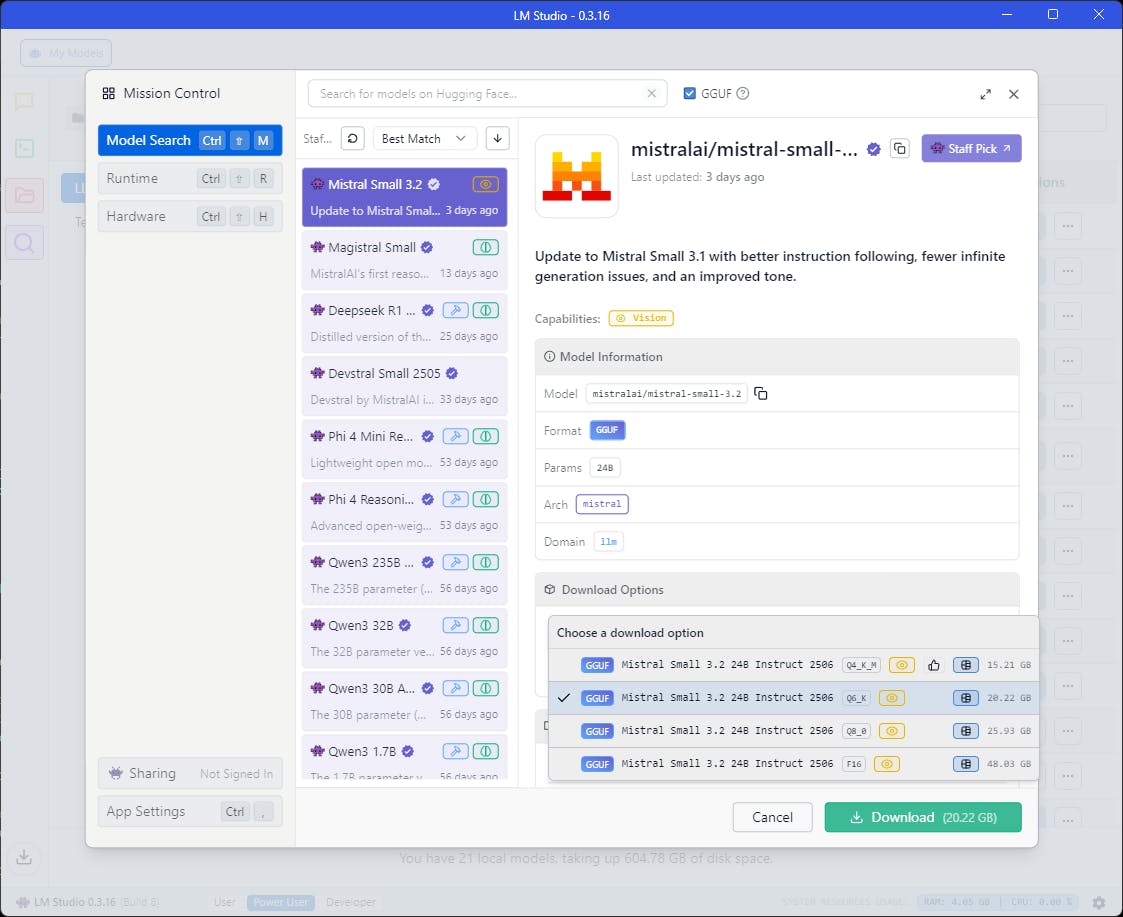The height and width of the screenshot is (917, 1123).
Task: Select Qwen3 1.7B in results list
Action: click(405, 757)
